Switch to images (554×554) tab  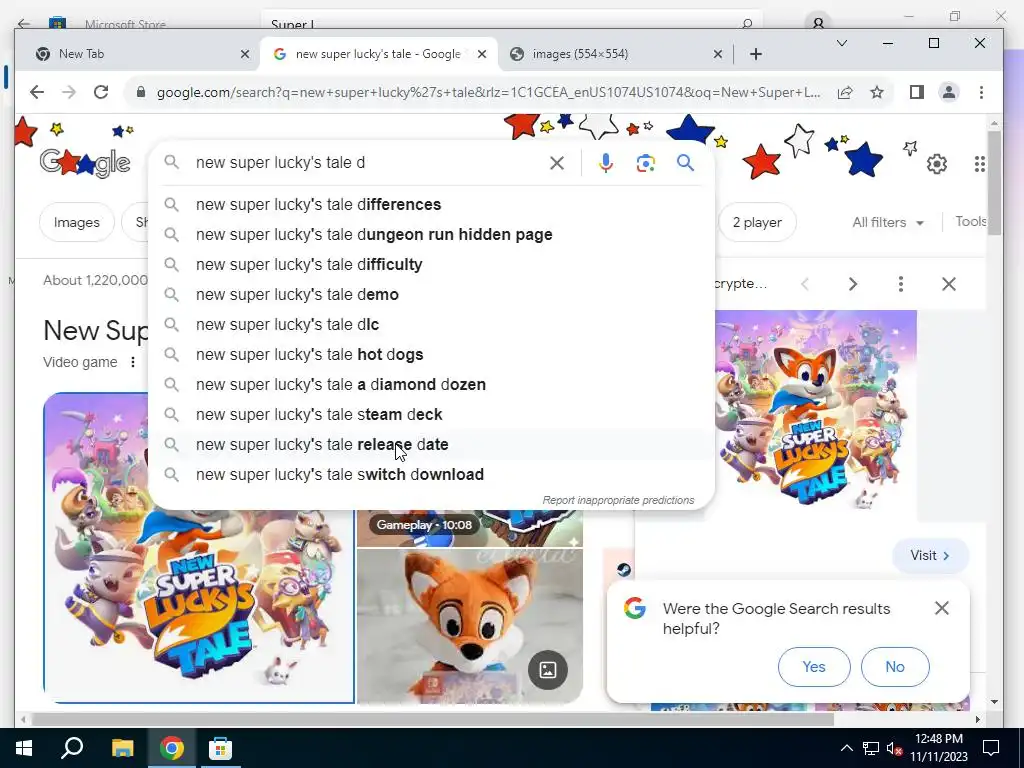point(616,54)
